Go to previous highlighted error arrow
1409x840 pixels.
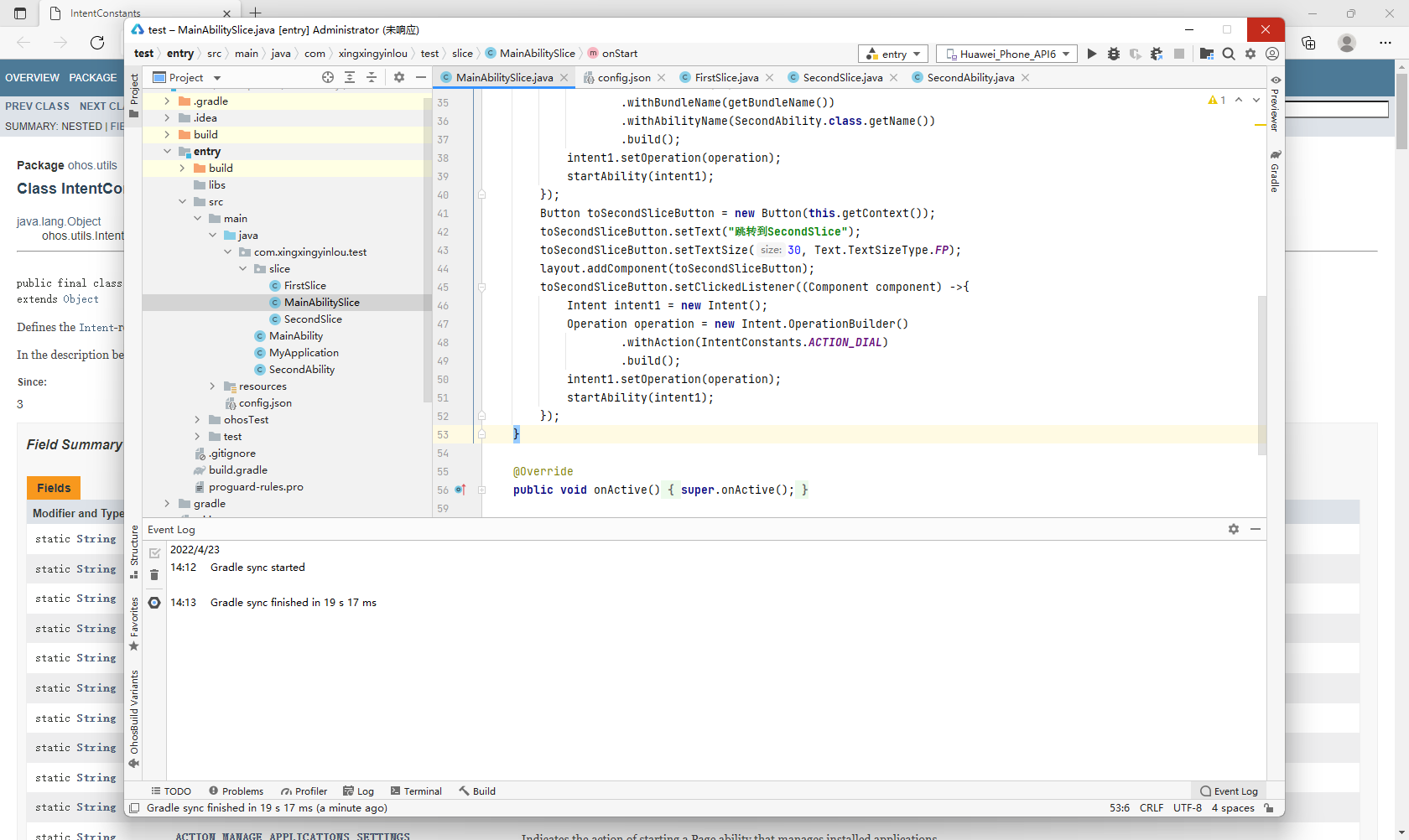click(1239, 100)
